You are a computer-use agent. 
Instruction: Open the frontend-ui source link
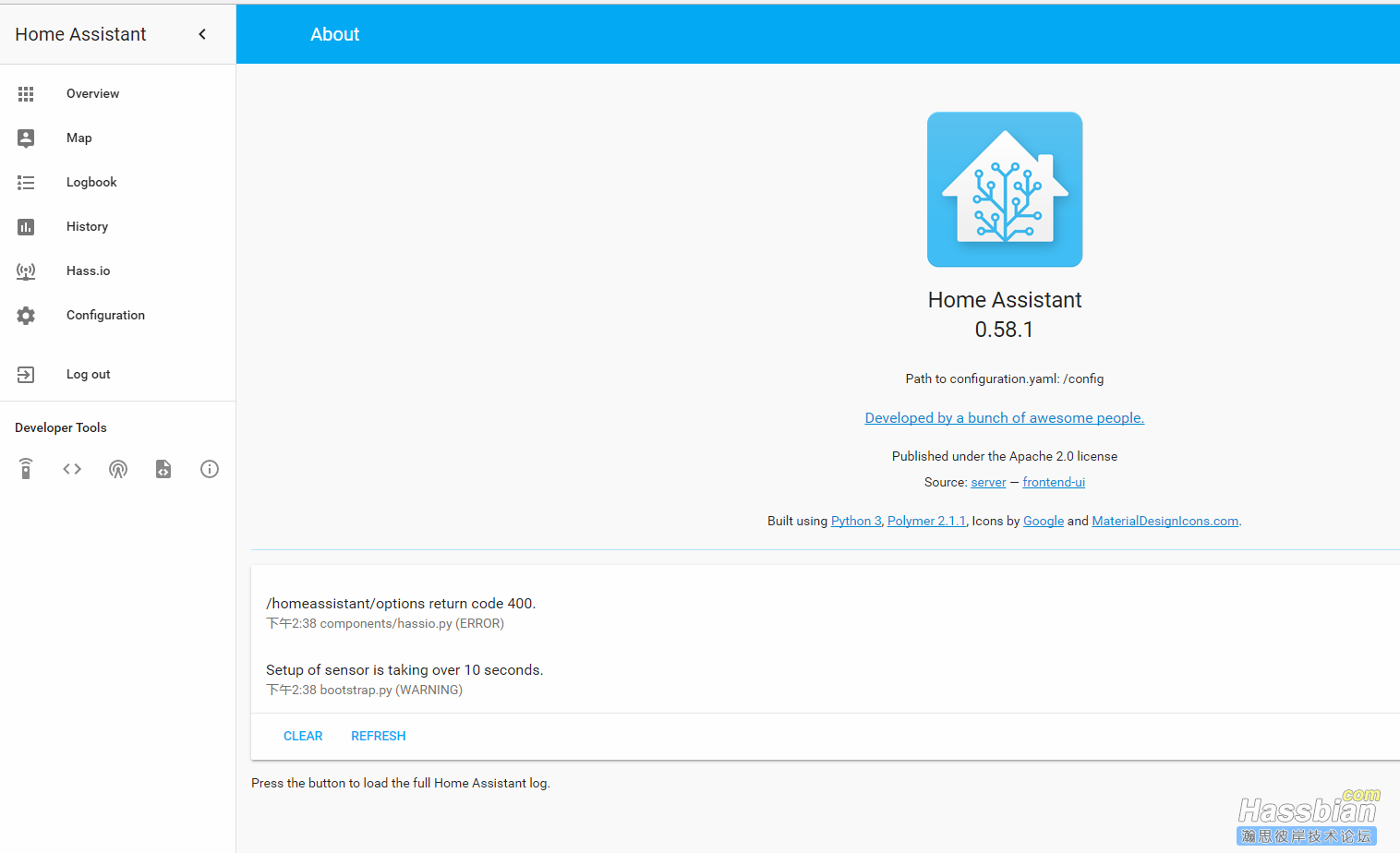point(1054,483)
